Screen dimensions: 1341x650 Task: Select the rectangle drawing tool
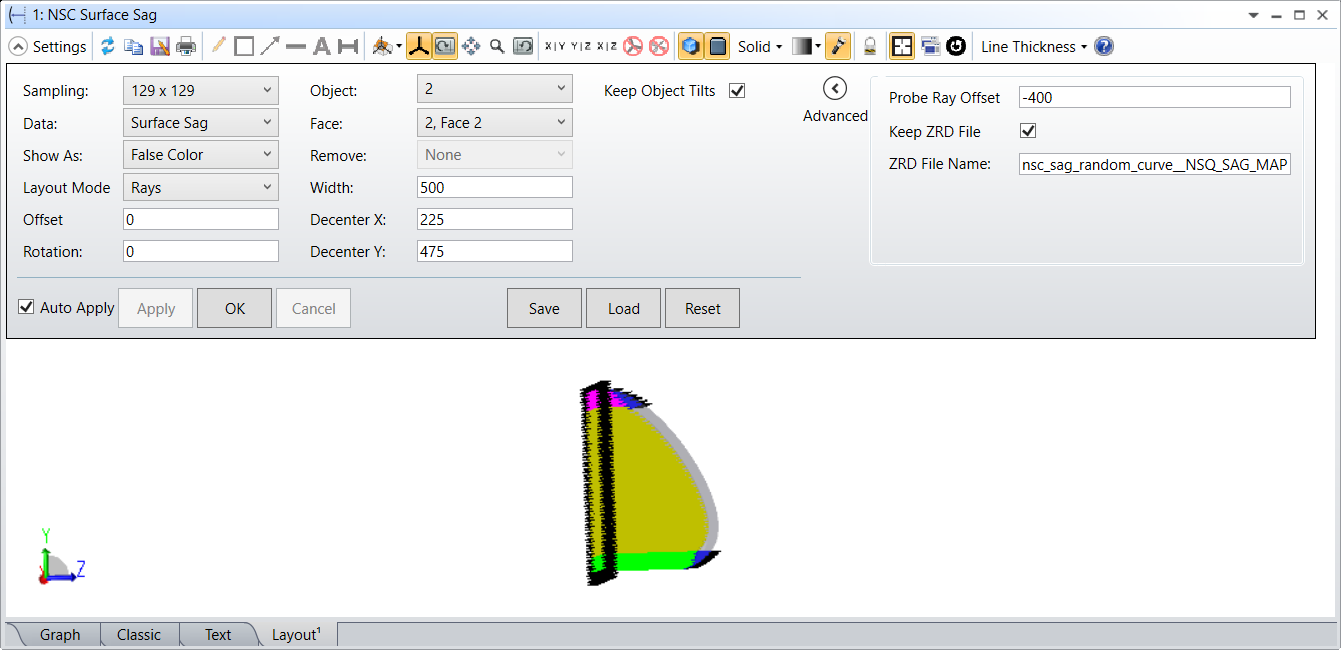click(x=244, y=46)
